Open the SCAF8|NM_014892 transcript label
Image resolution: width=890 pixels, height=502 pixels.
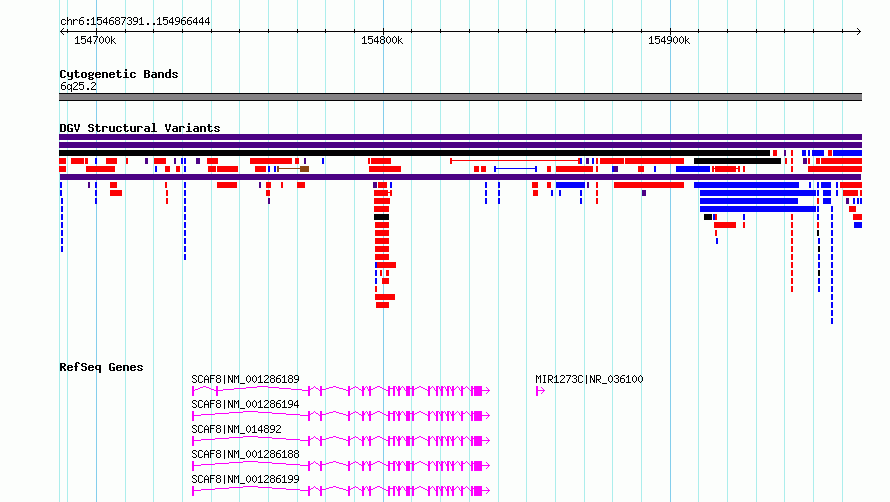[236, 429]
